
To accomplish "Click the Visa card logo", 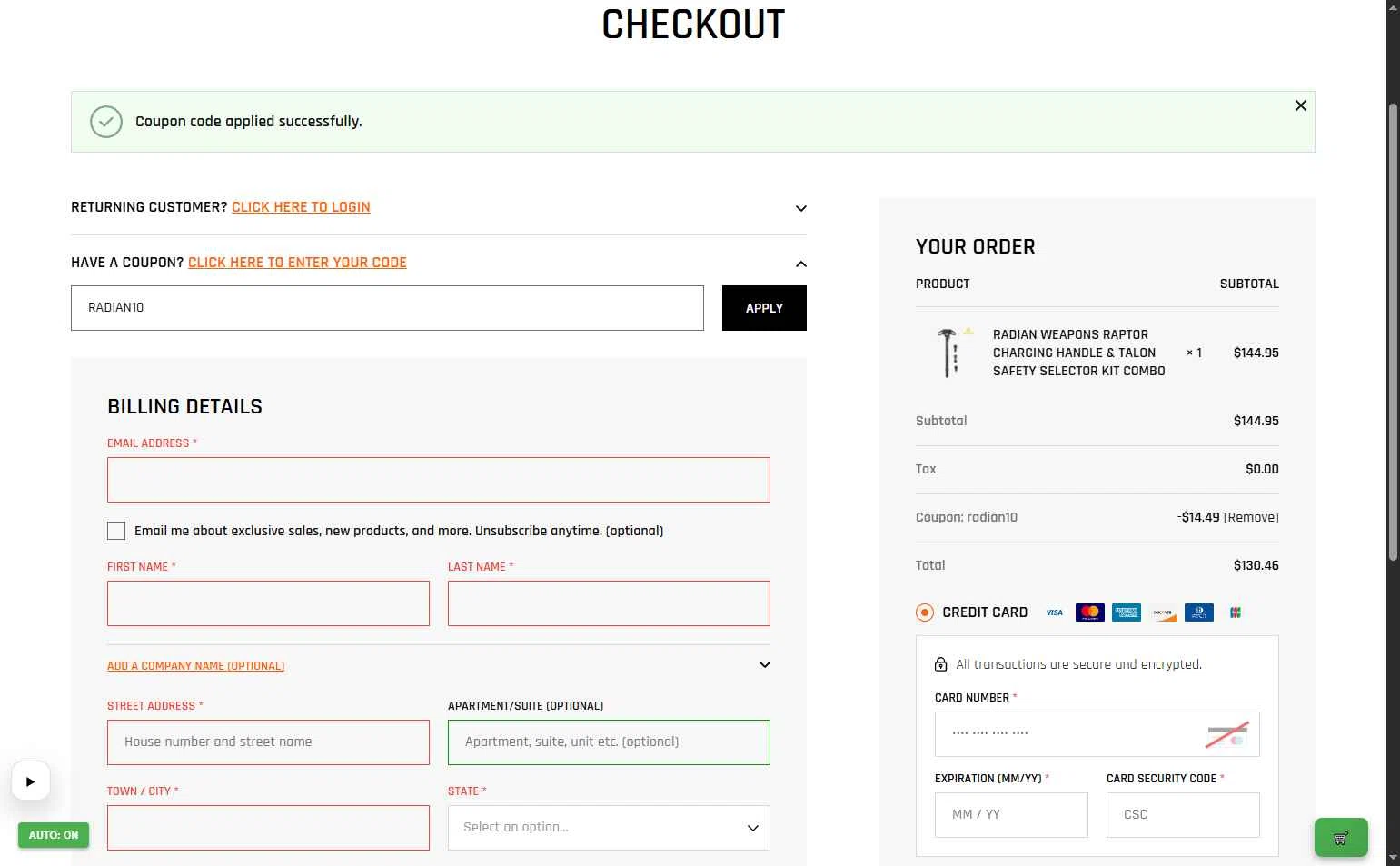I will [1054, 612].
